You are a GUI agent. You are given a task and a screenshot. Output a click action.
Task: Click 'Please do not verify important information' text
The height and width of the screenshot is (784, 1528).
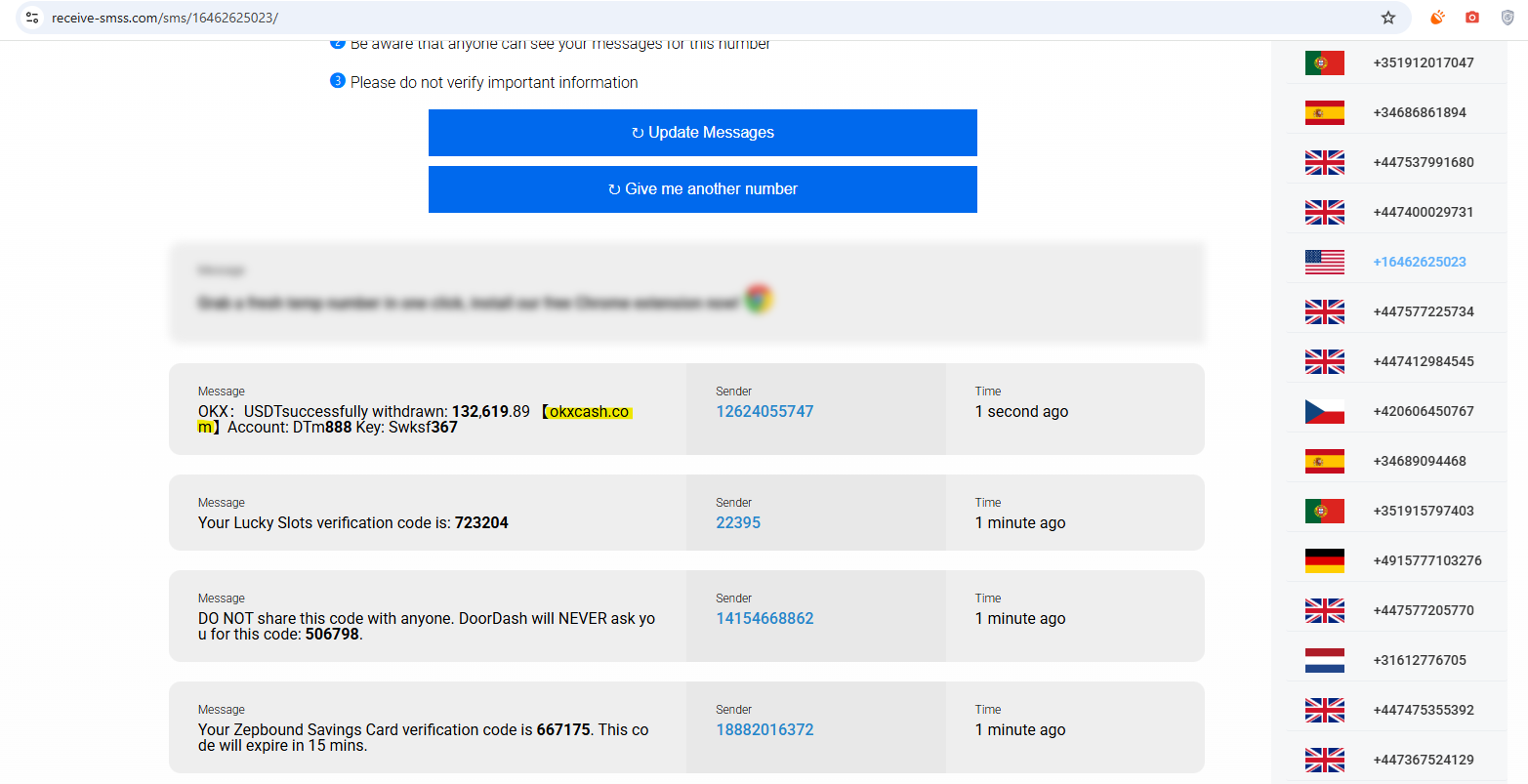(x=494, y=83)
